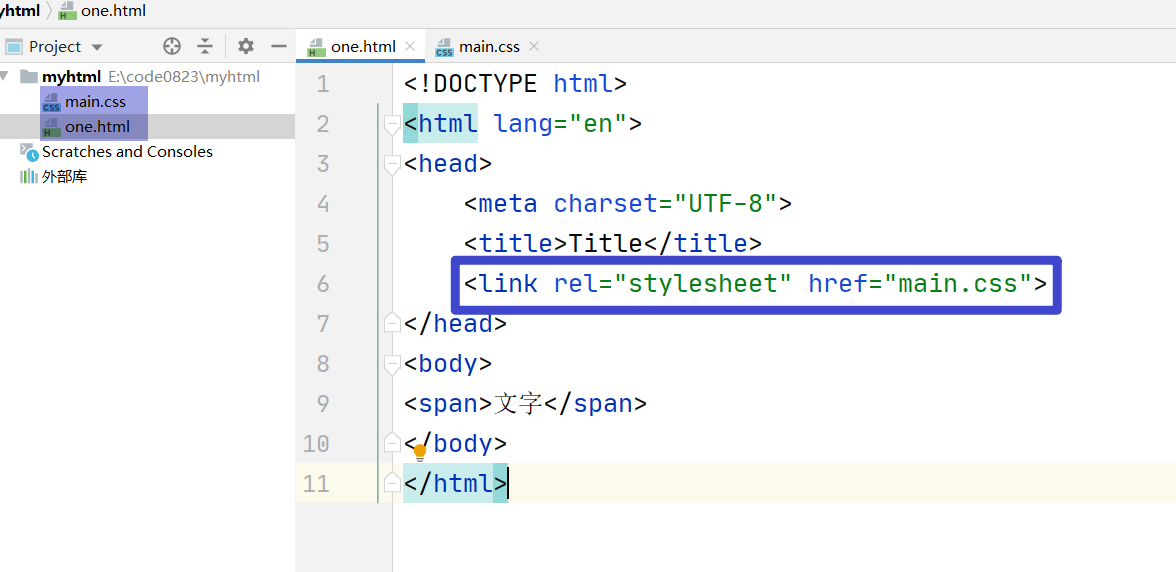Click the external libraries bar-chart icon
Screen dimensions: 1176x572
[x=28, y=177]
